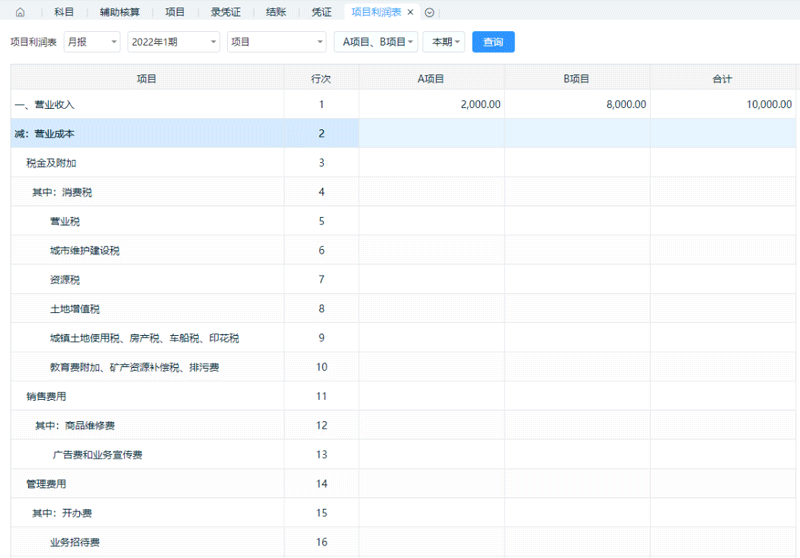Select the 资源税 row
Screen dimensions: 800x558
pos(403,279)
